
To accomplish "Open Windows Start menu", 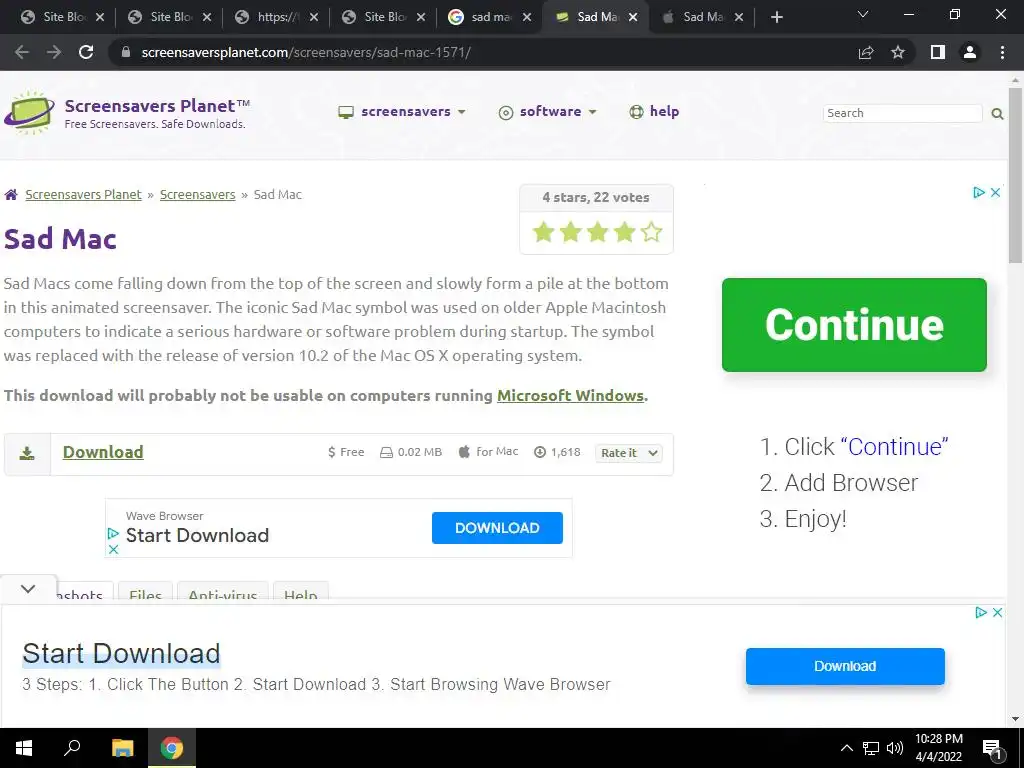I will [x=24, y=748].
